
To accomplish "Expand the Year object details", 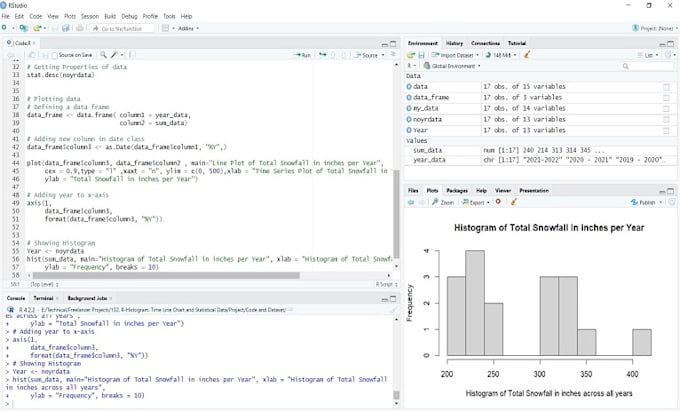I will pos(409,130).
